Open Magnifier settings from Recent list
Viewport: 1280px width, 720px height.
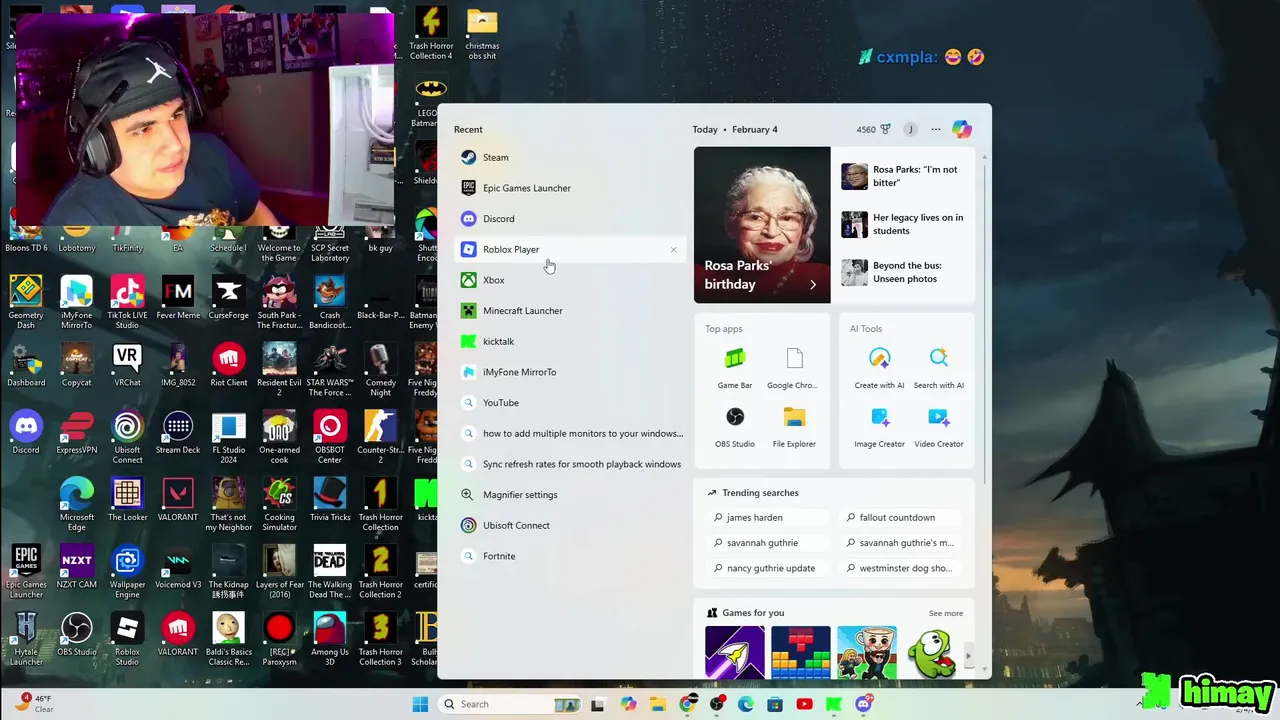click(x=570, y=495)
